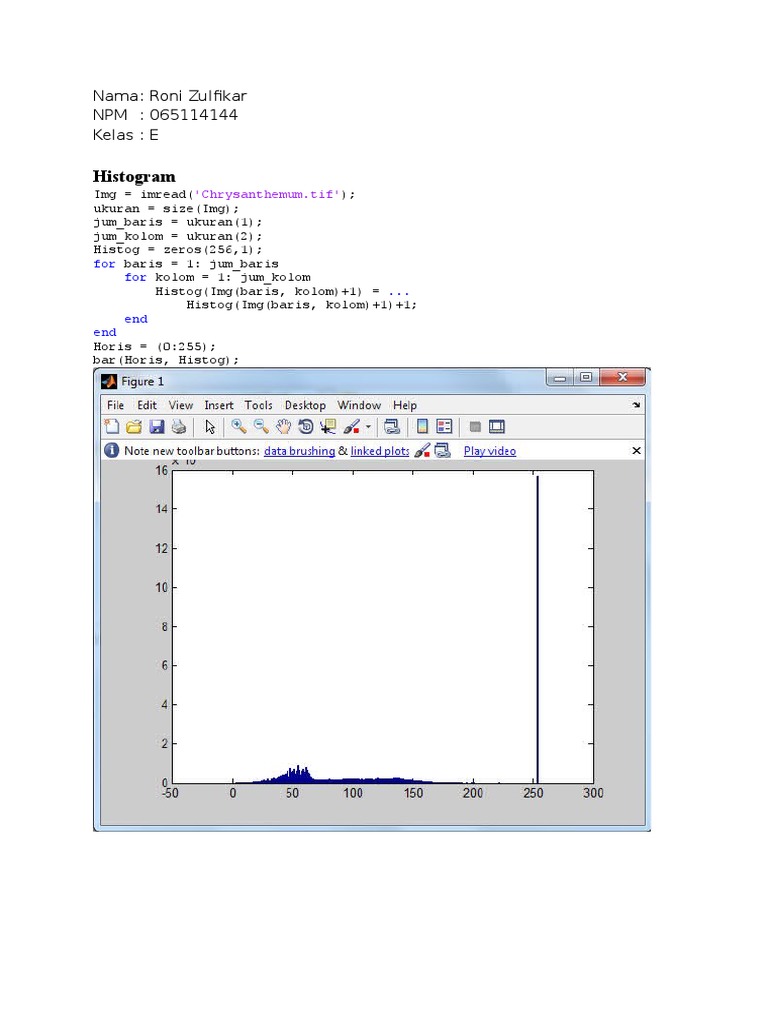Click the Insert Legend icon

point(444,426)
